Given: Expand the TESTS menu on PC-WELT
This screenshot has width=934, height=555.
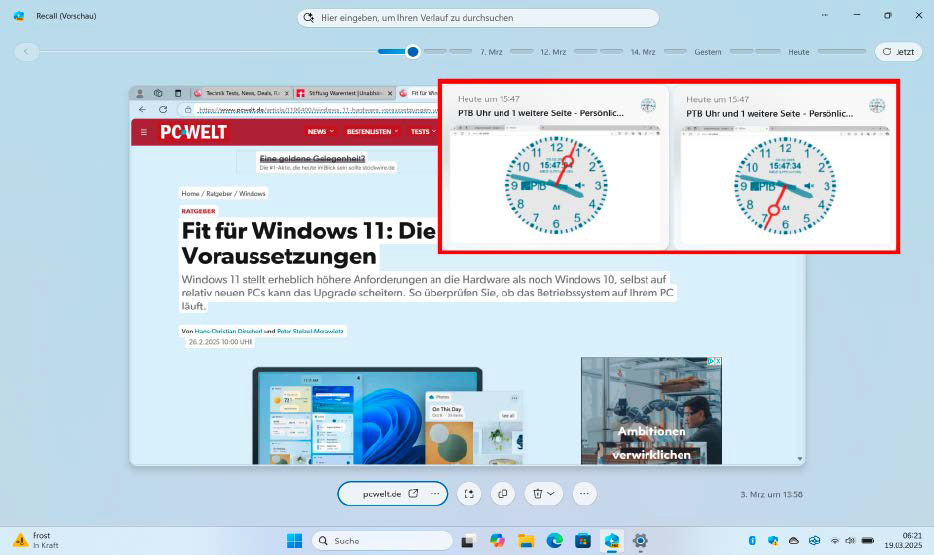Looking at the screenshot, I should point(423,132).
